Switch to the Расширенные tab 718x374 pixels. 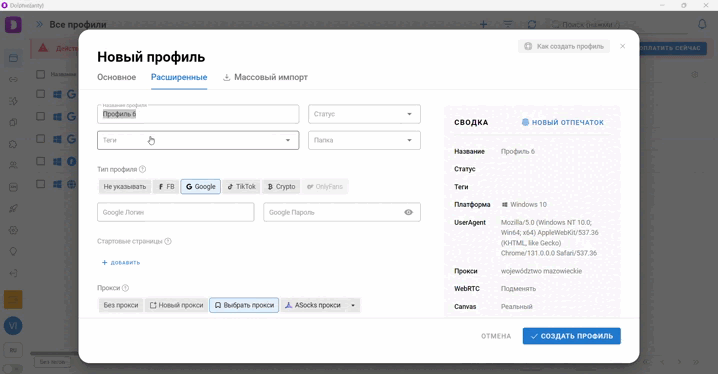pos(179,77)
